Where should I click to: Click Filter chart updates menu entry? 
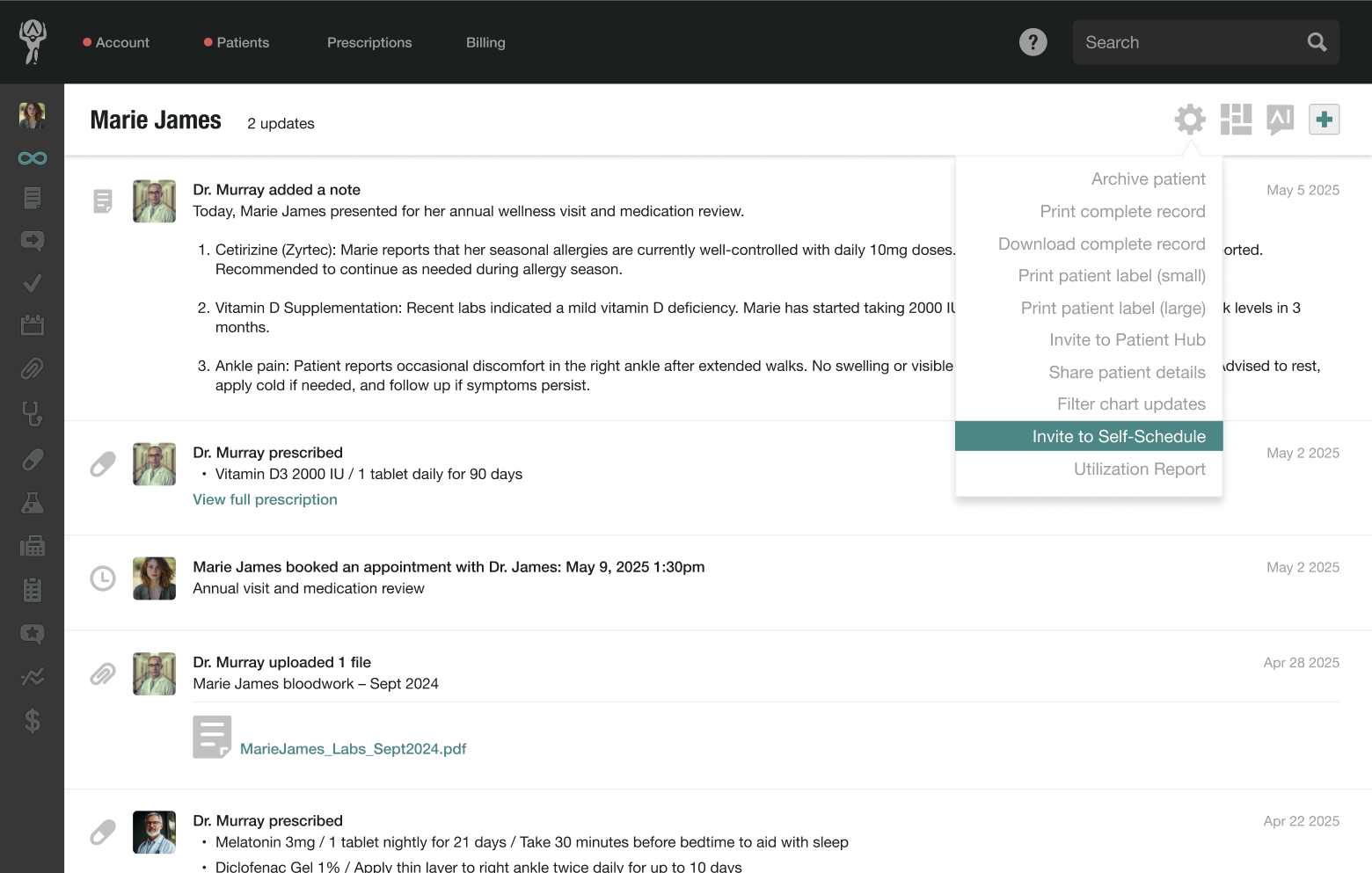[x=1131, y=404]
